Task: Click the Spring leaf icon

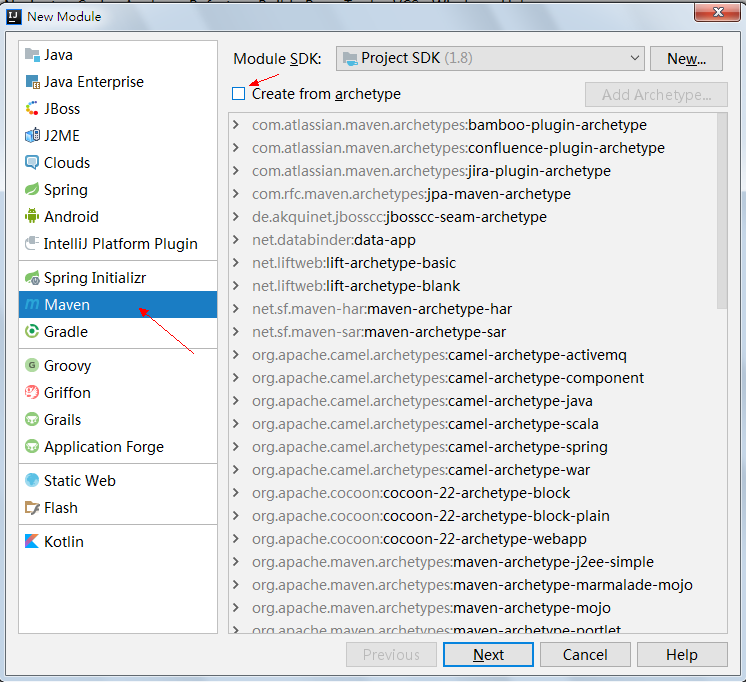Action: click(x=32, y=189)
